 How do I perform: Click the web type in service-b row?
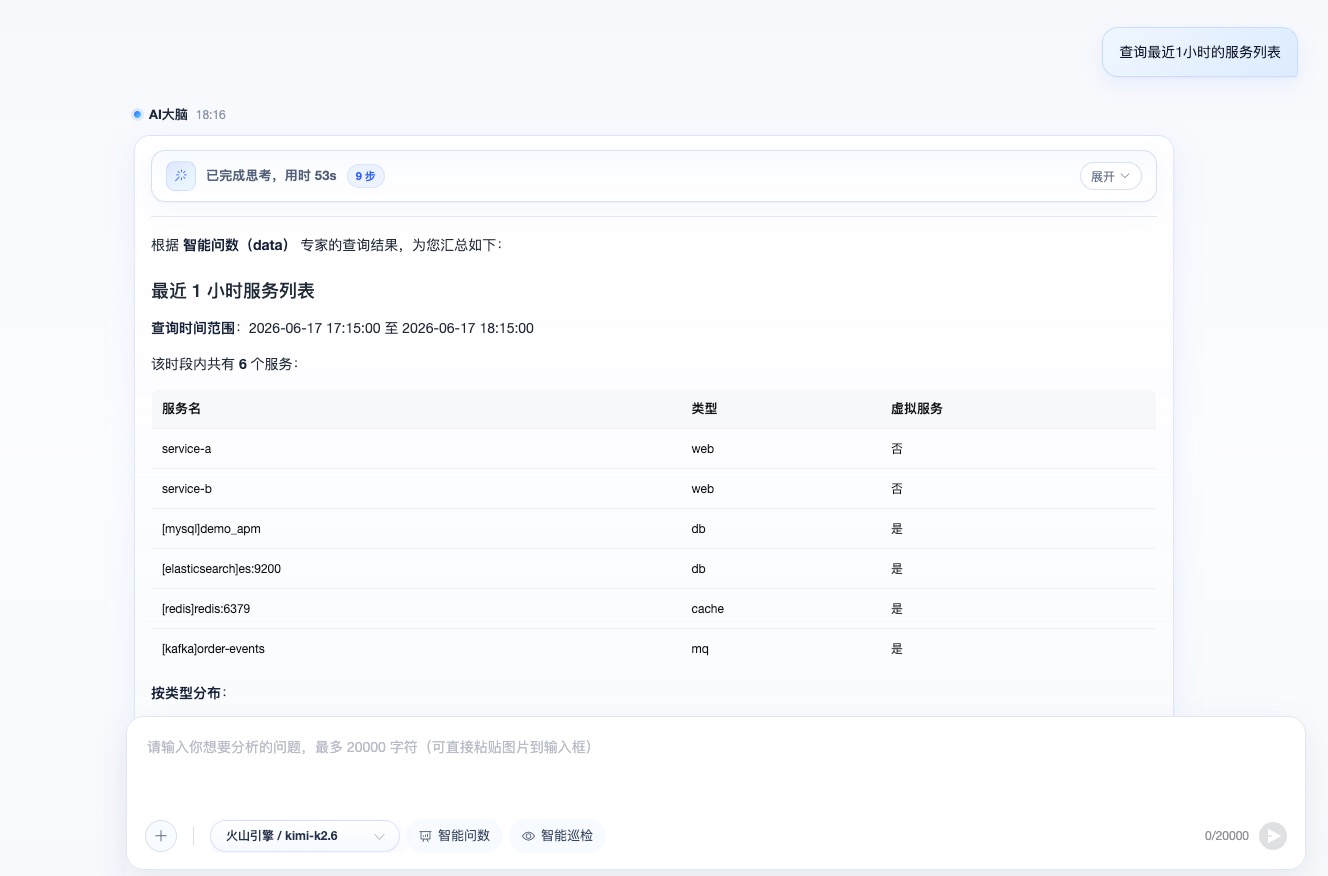coord(703,489)
